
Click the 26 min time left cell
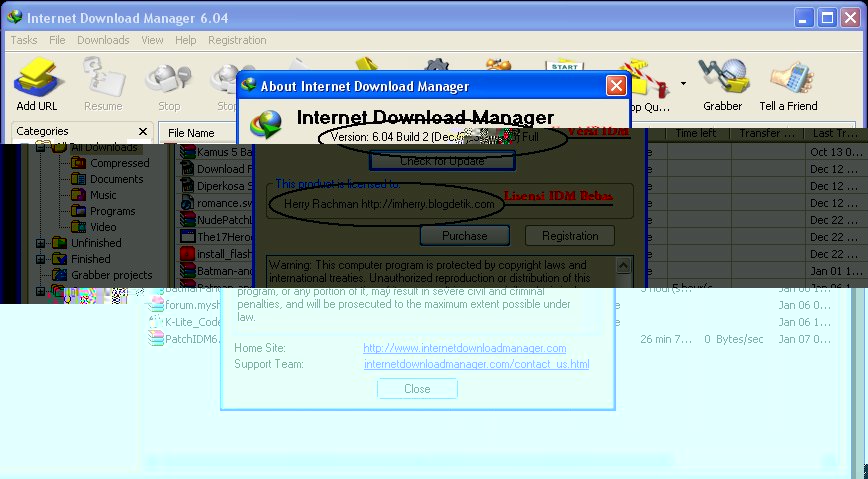[x=666, y=339]
